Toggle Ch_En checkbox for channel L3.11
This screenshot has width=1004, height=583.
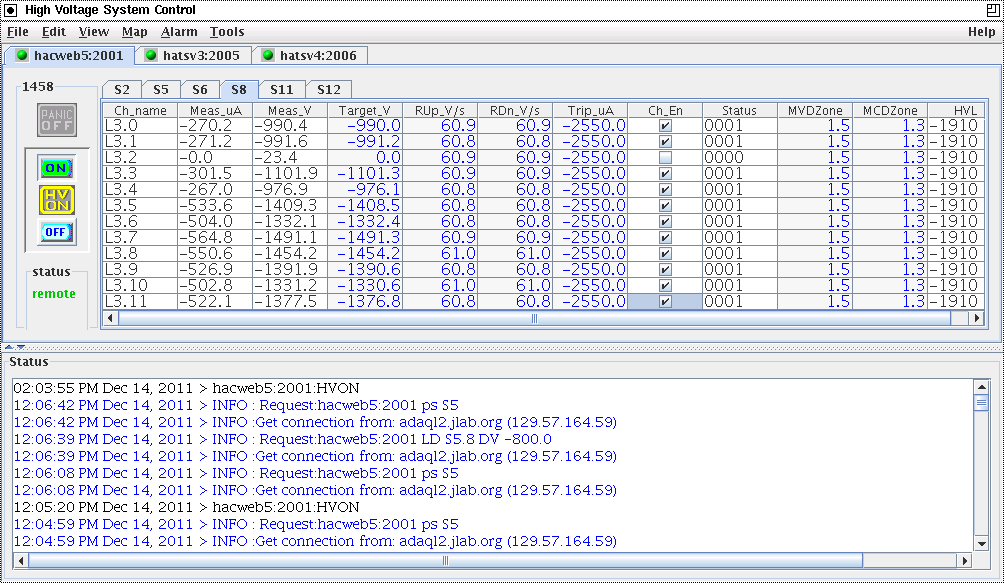click(665, 302)
